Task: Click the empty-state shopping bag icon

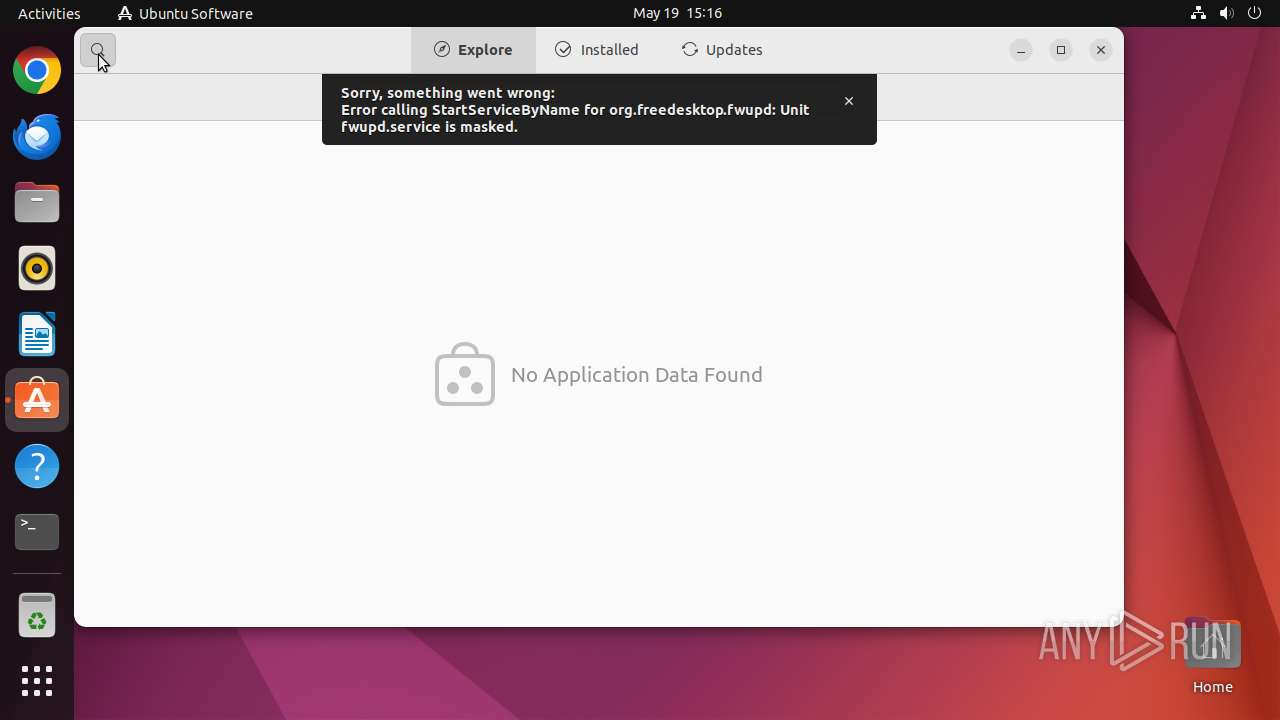Action: pyautogui.click(x=465, y=374)
